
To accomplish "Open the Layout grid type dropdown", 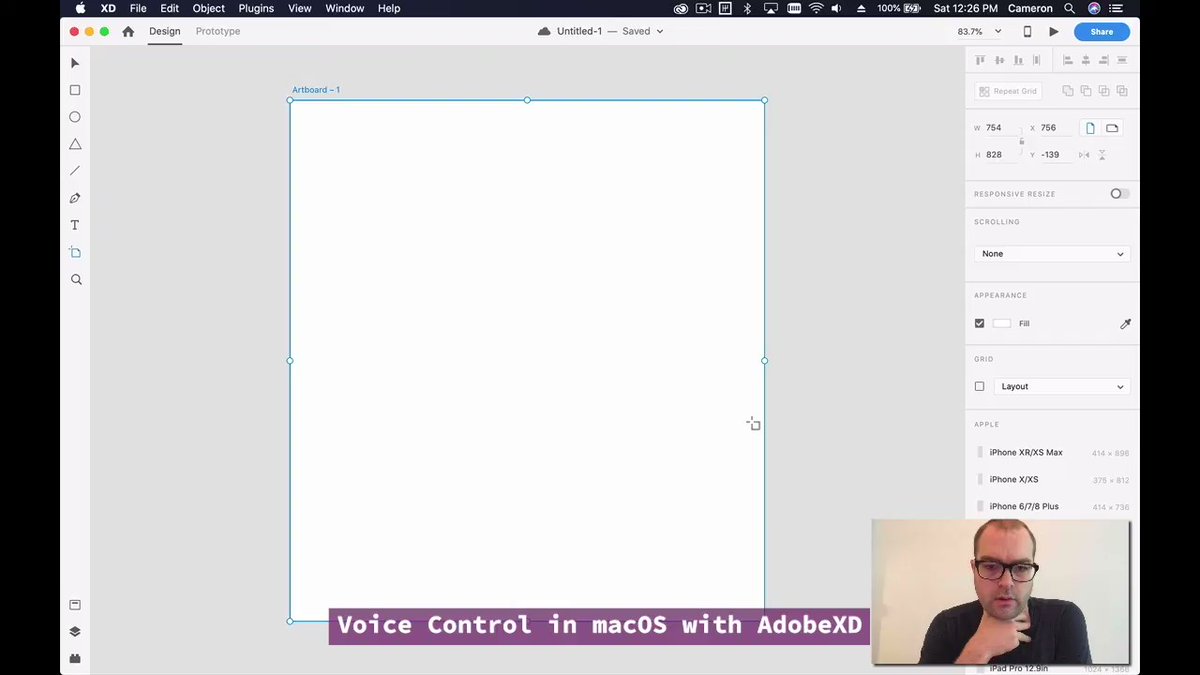I will [1062, 387].
